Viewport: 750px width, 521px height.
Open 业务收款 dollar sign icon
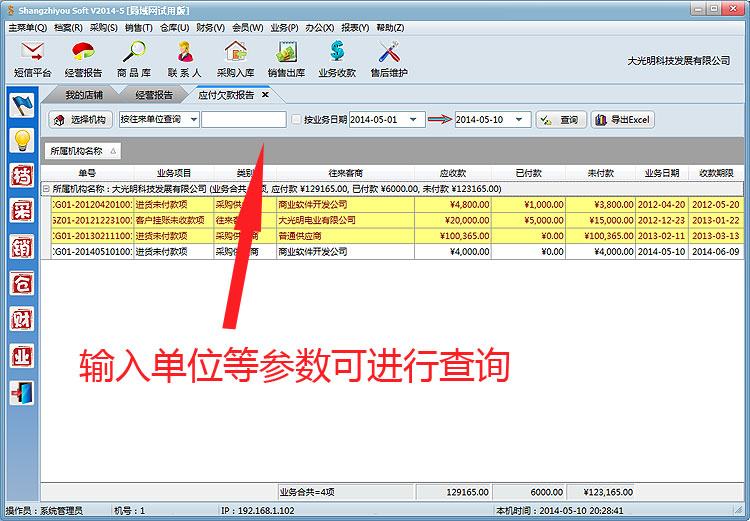(x=337, y=53)
